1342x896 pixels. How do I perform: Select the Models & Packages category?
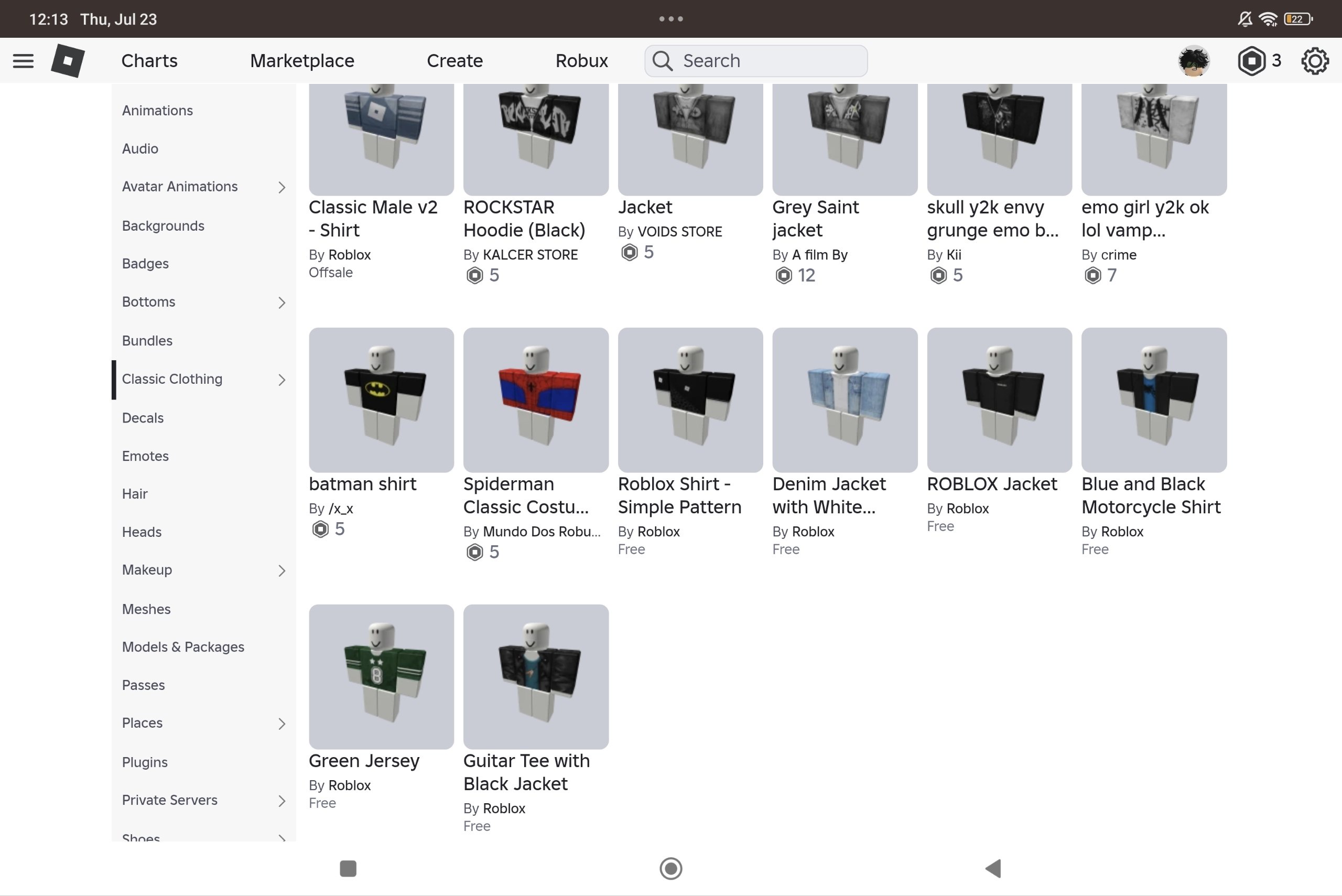click(x=183, y=647)
